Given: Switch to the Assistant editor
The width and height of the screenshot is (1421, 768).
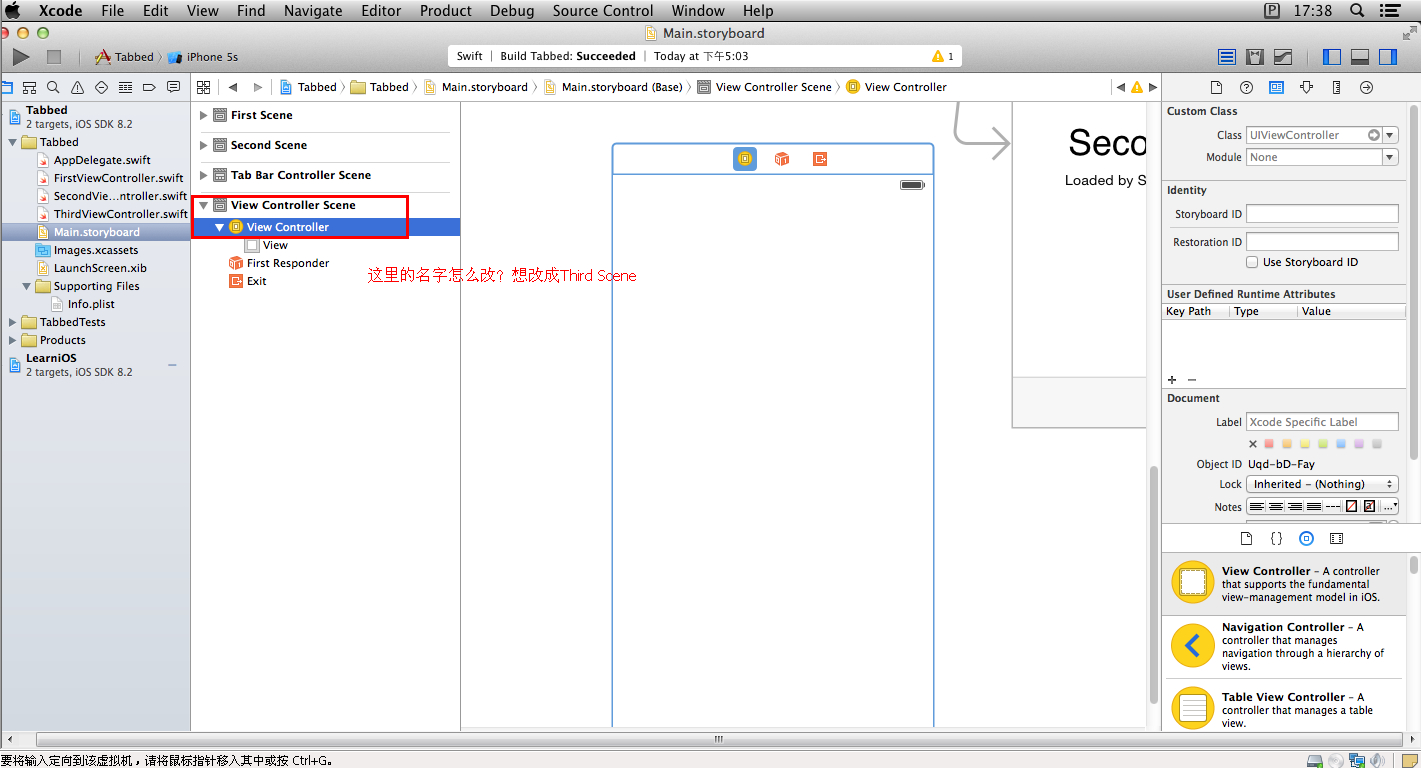Looking at the screenshot, I should 1255,57.
